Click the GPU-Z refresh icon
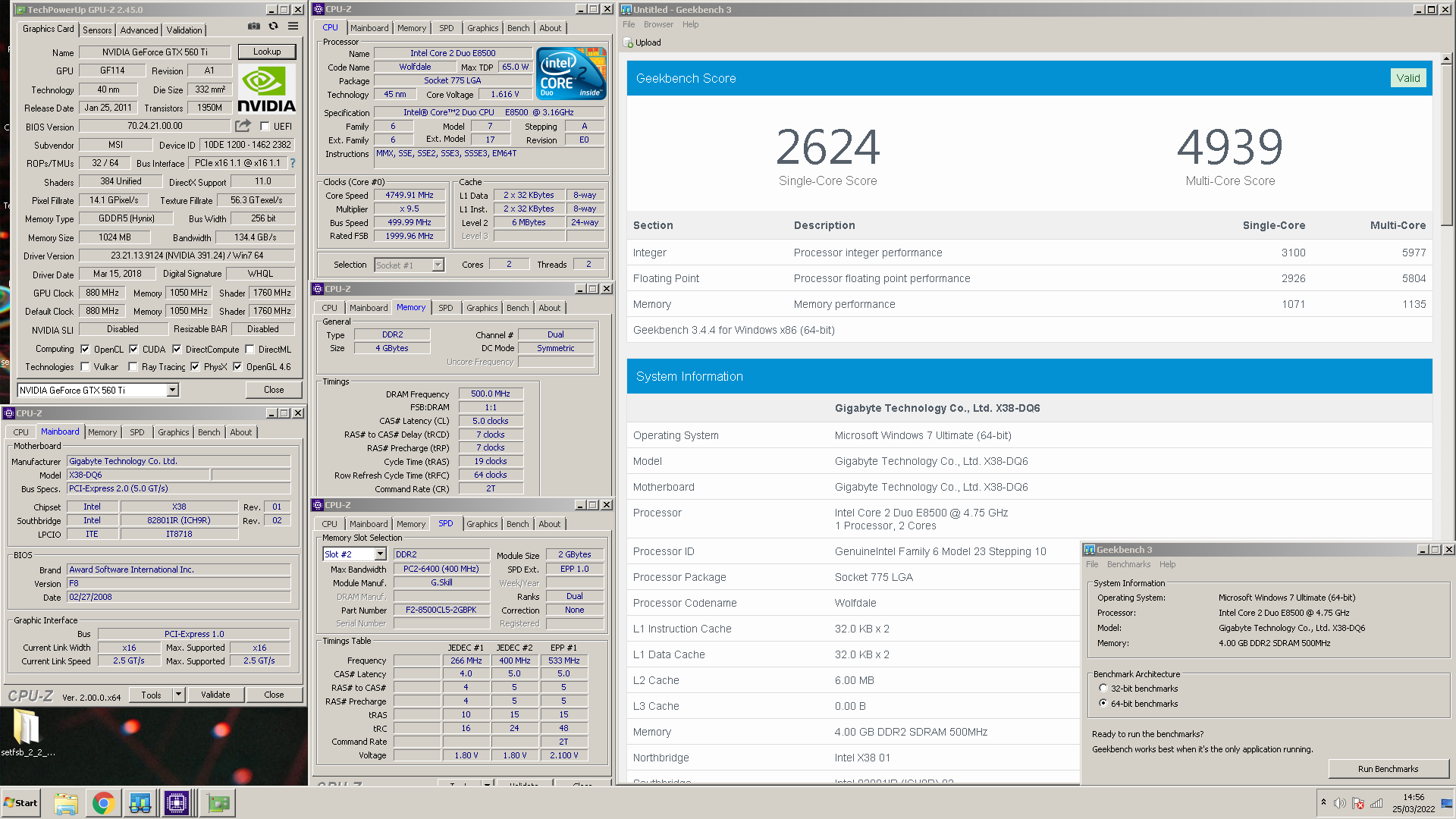This screenshot has width=1456, height=819. (x=273, y=27)
